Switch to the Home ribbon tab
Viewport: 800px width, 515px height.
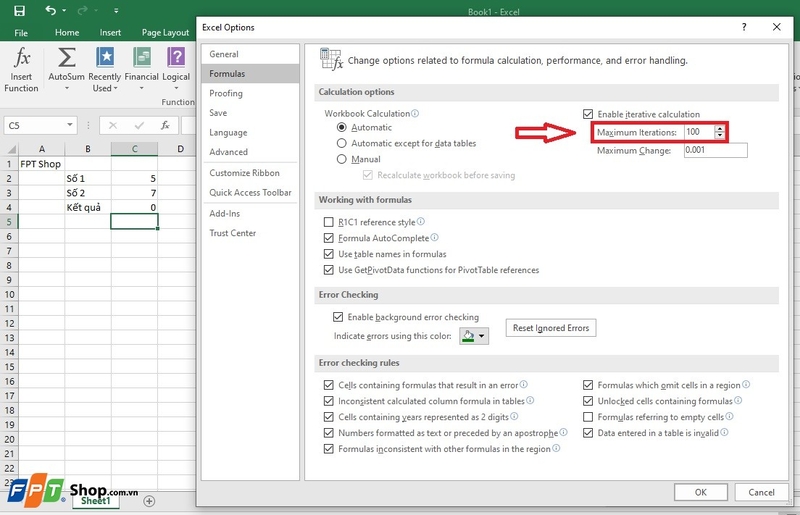click(67, 33)
